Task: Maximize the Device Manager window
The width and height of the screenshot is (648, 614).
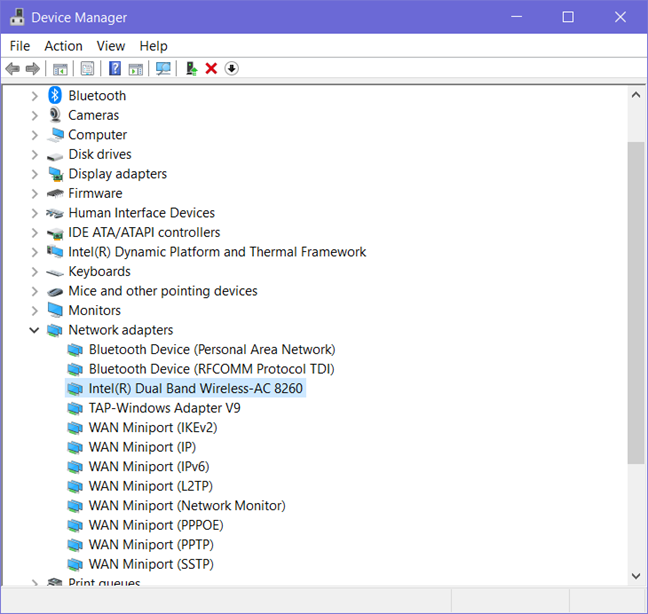Action: pyautogui.click(x=568, y=17)
